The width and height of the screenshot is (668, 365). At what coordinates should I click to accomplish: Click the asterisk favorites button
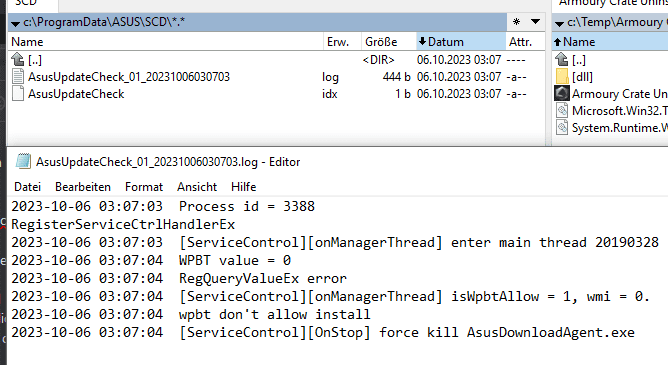point(516,22)
